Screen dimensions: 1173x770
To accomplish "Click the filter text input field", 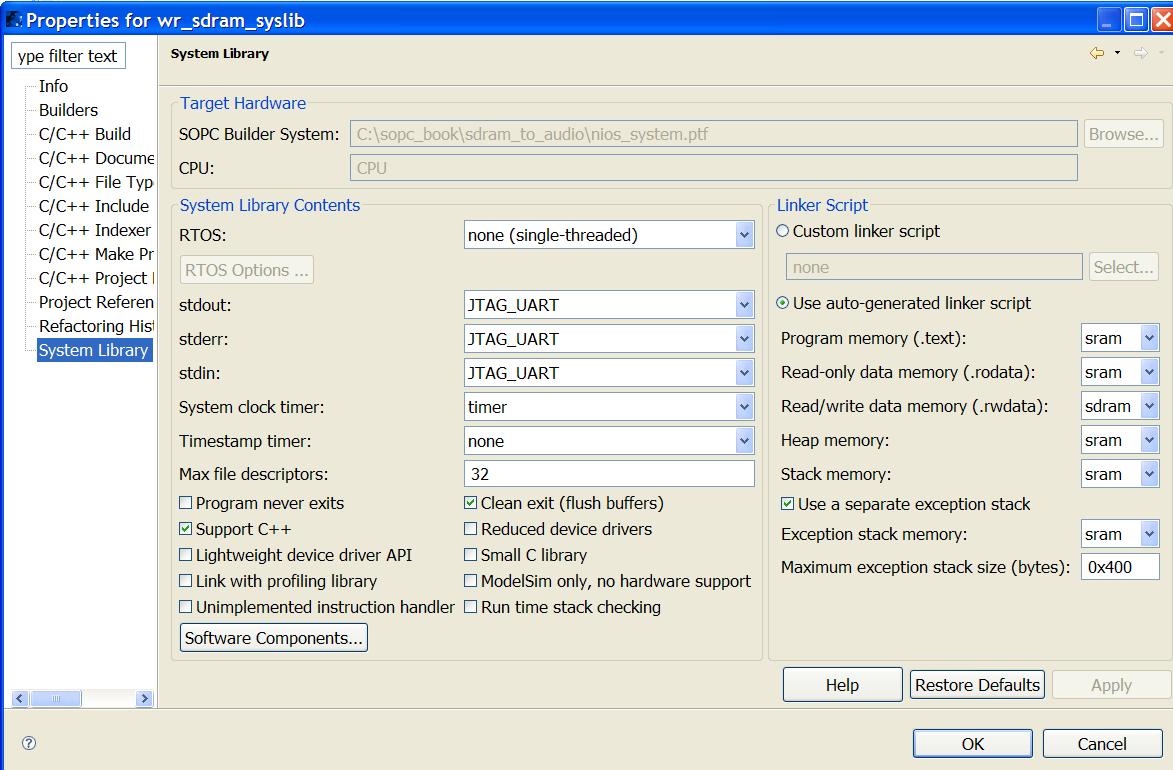I will click(x=68, y=55).
